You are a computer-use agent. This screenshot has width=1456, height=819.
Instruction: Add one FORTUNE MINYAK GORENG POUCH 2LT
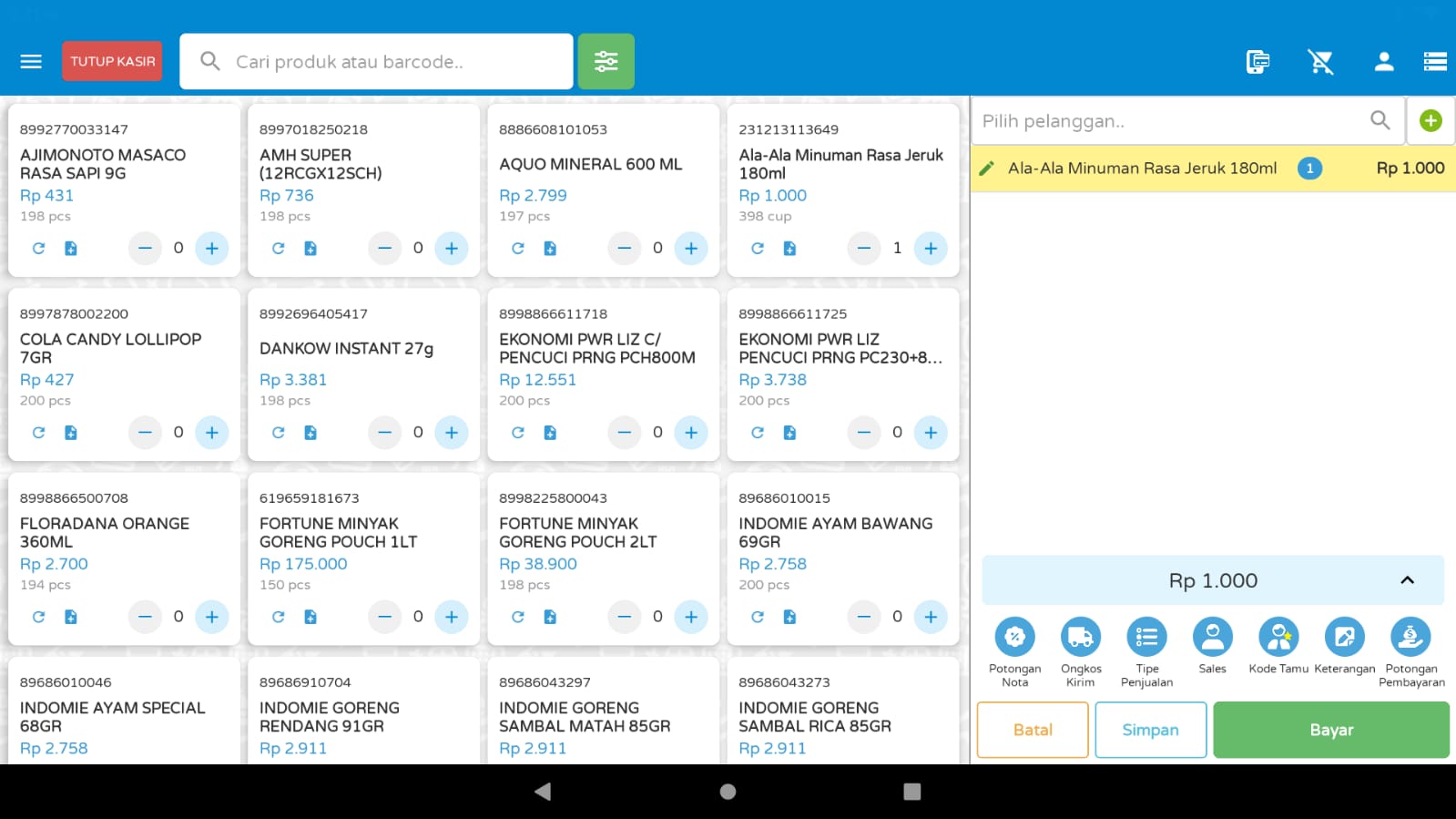[691, 617]
